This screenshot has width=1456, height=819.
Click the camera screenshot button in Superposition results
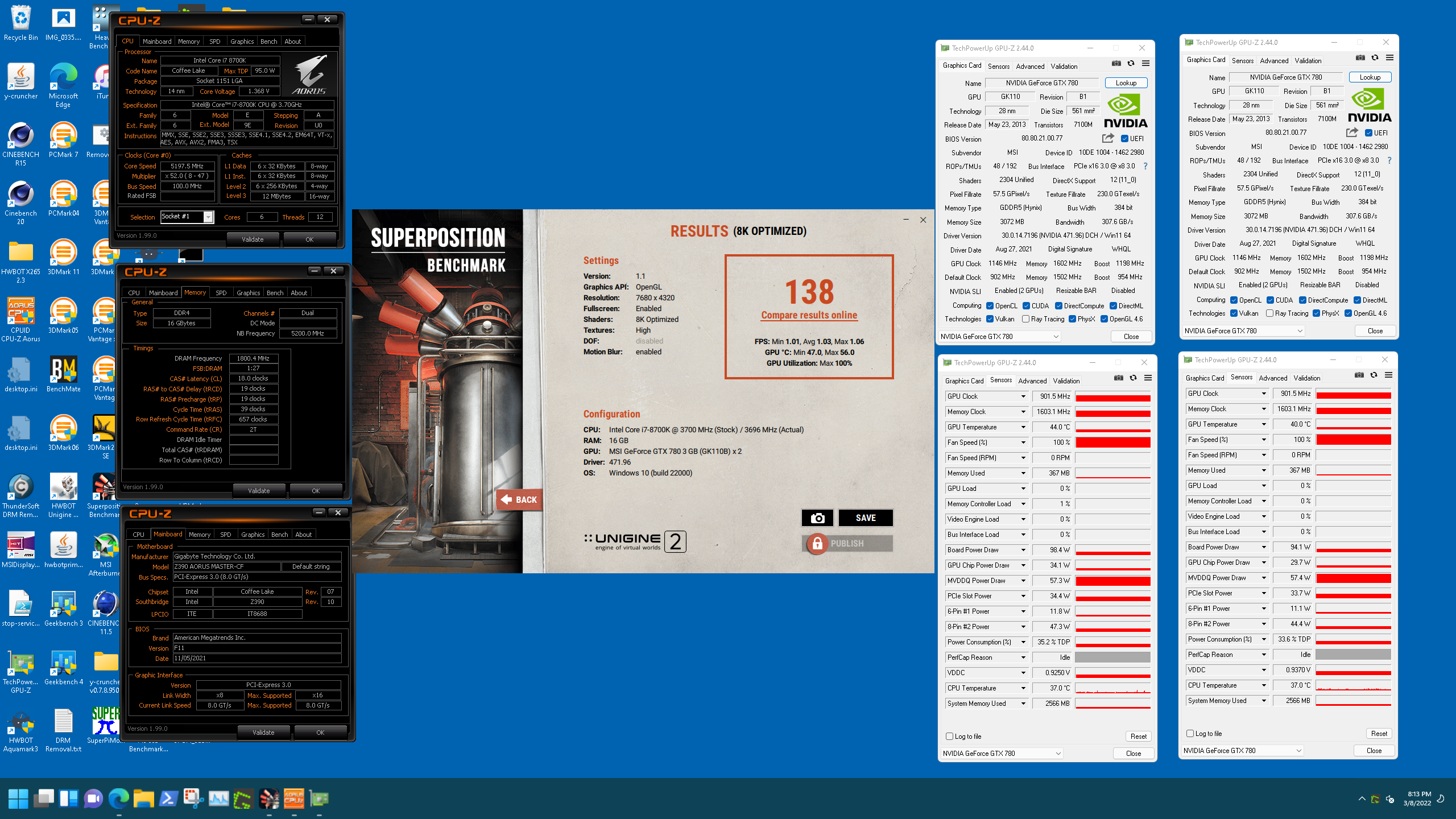(x=817, y=518)
